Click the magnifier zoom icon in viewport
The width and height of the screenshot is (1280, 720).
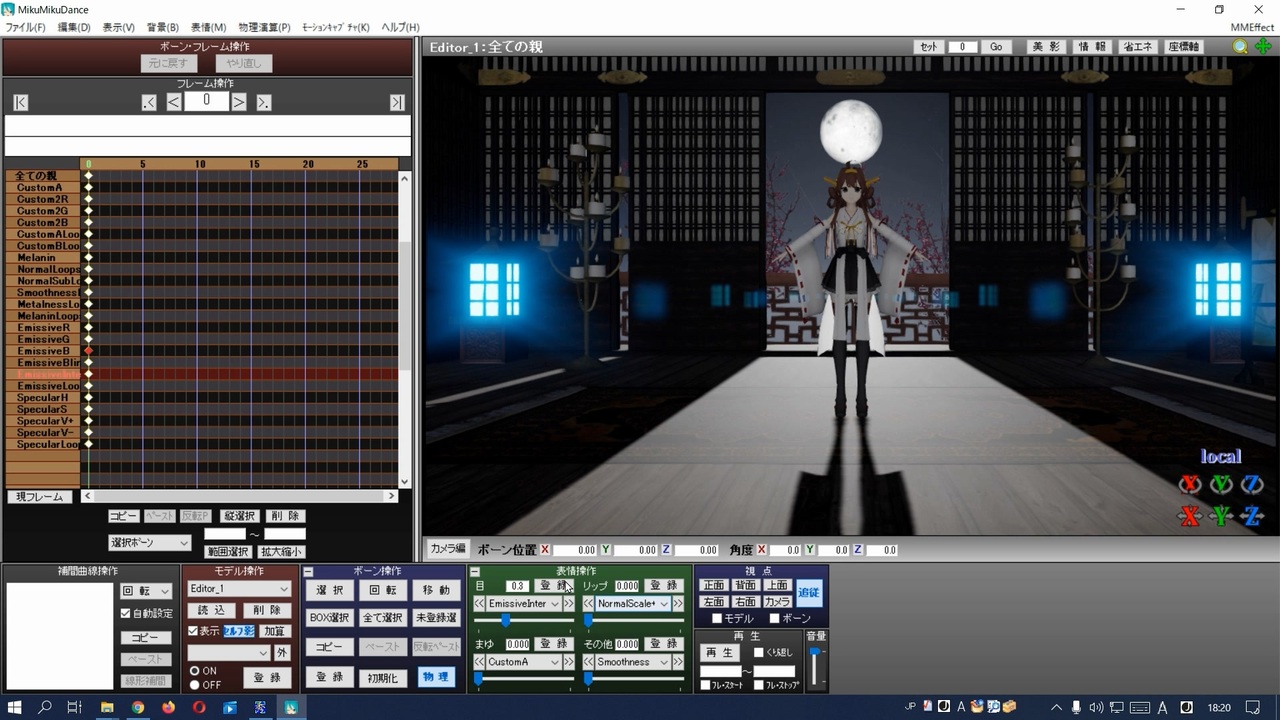[x=1240, y=47]
